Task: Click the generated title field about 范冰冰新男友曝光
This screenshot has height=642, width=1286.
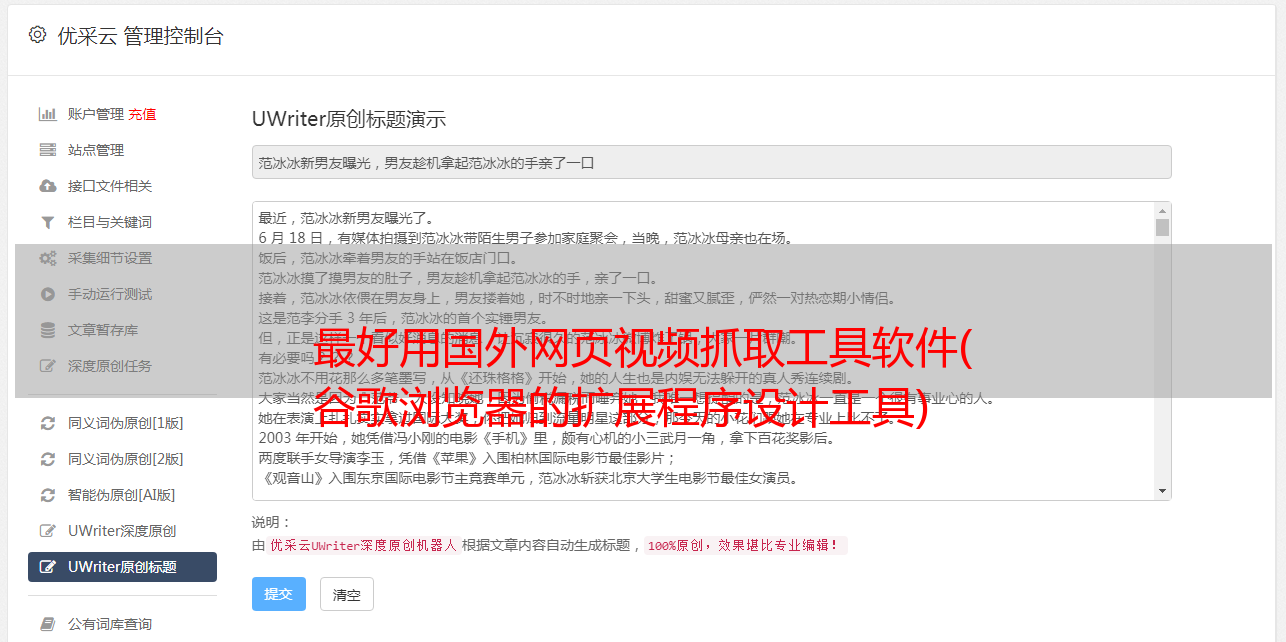Action: point(711,162)
